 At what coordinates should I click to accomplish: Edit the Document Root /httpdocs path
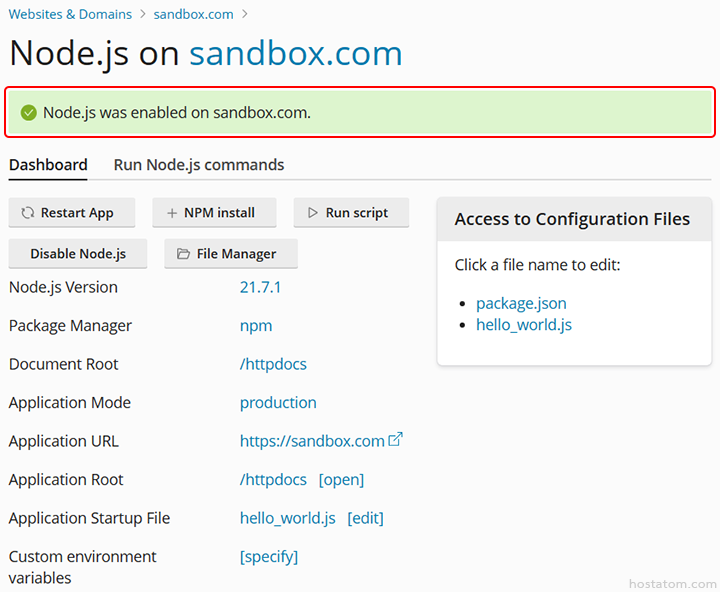[273, 364]
